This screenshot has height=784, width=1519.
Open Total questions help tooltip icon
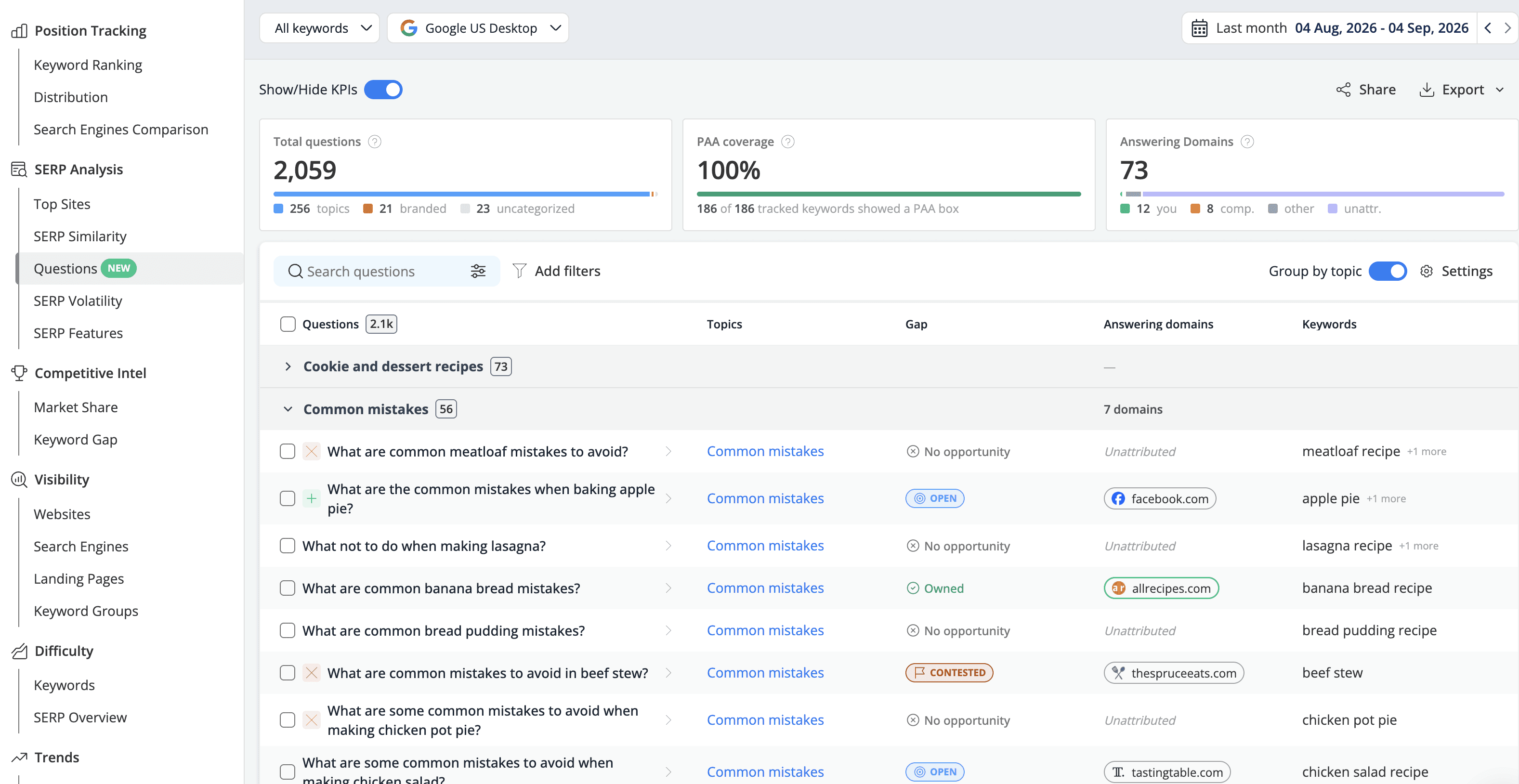[374, 142]
